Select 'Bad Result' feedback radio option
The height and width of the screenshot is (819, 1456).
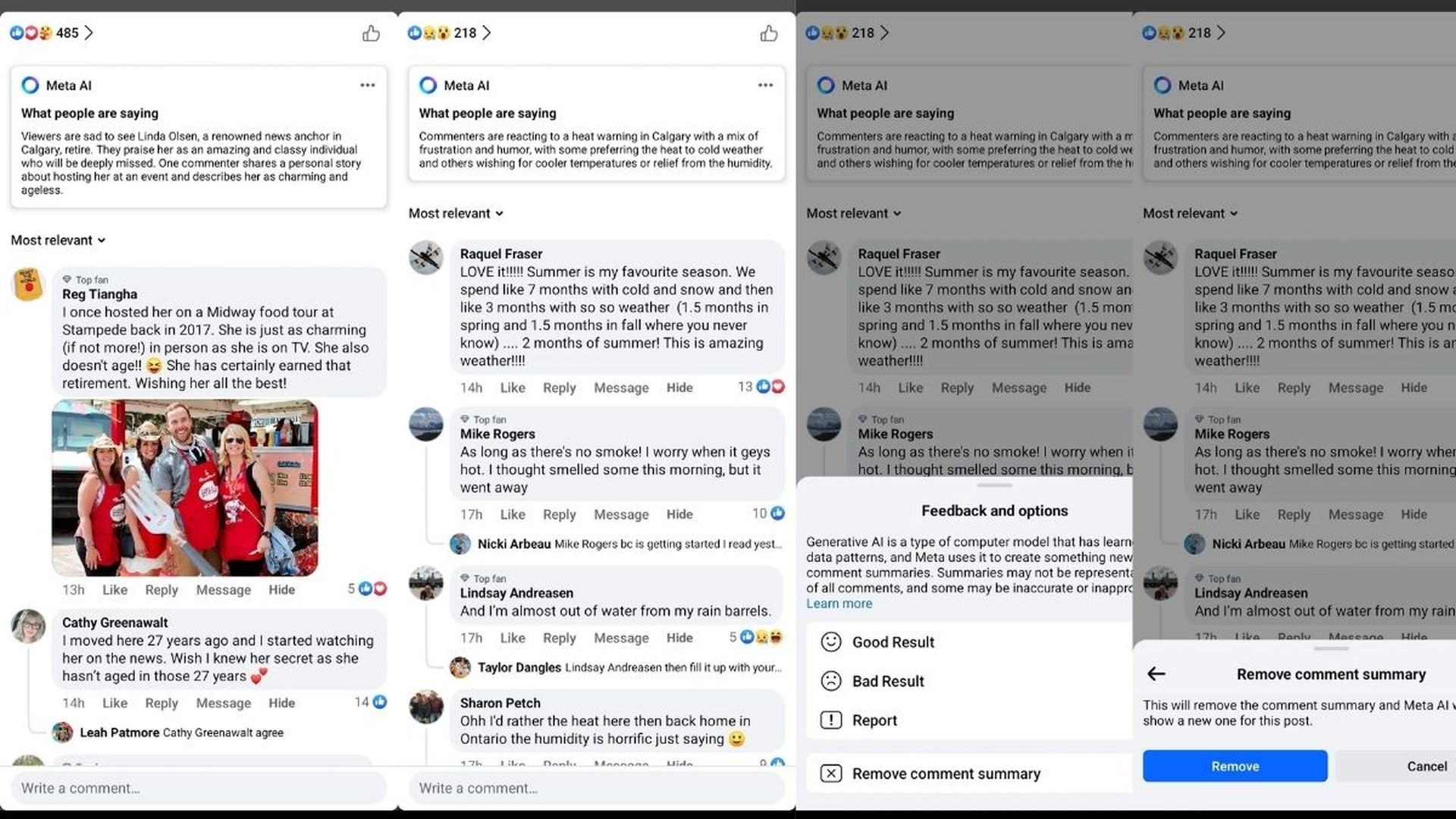tap(832, 681)
